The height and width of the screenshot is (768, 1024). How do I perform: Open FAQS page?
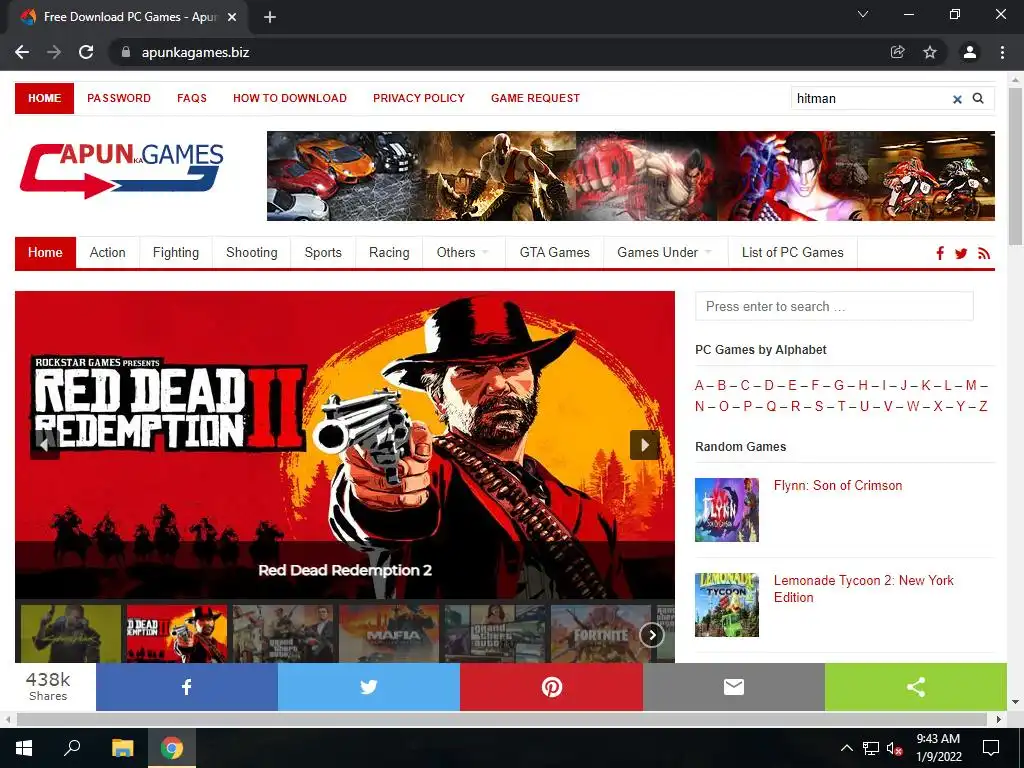(x=192, y=98)
